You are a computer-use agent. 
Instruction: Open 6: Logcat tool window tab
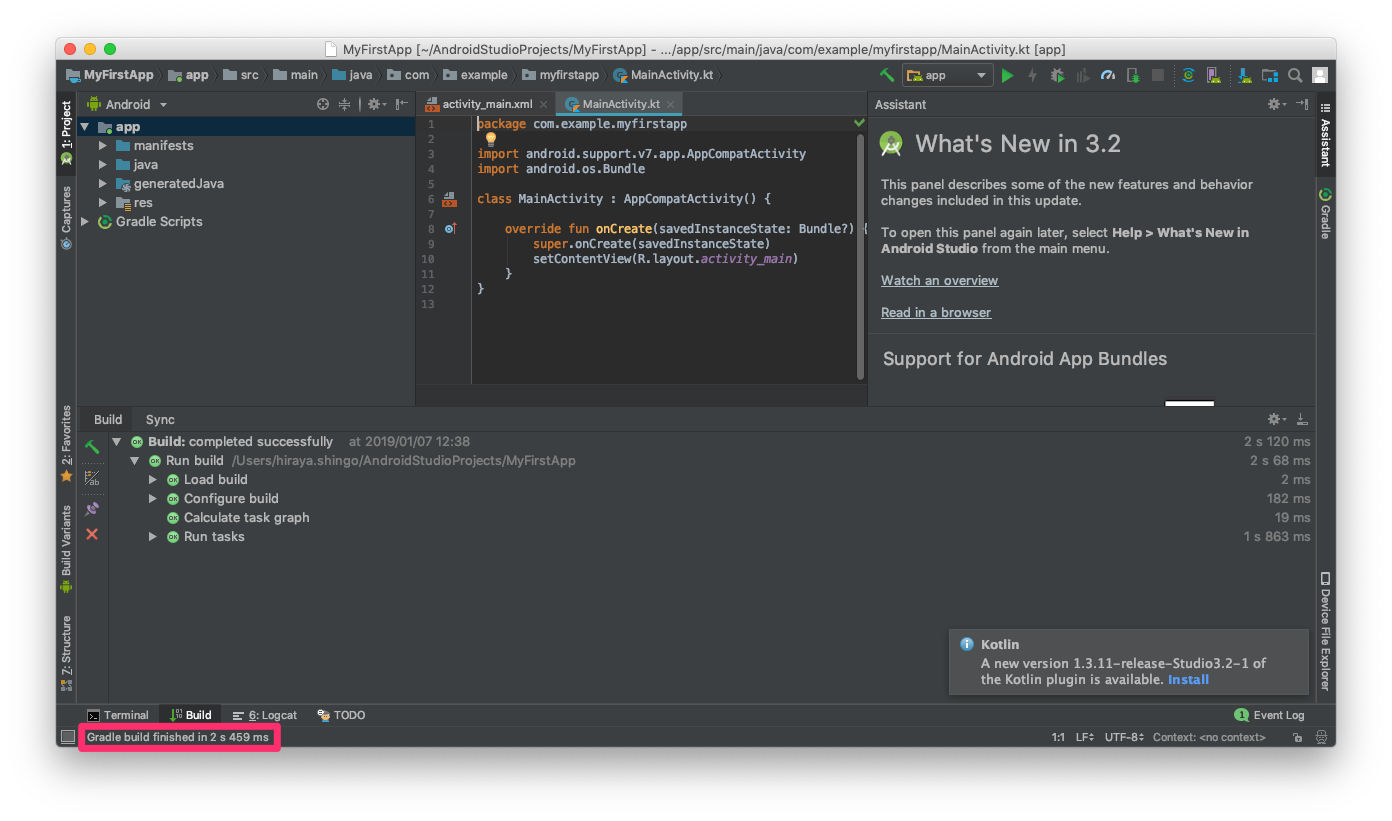tap(264, 715)
